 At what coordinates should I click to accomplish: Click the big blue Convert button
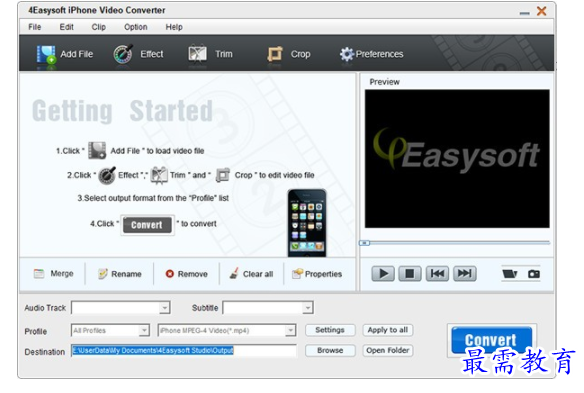click(x=492, y=340)
